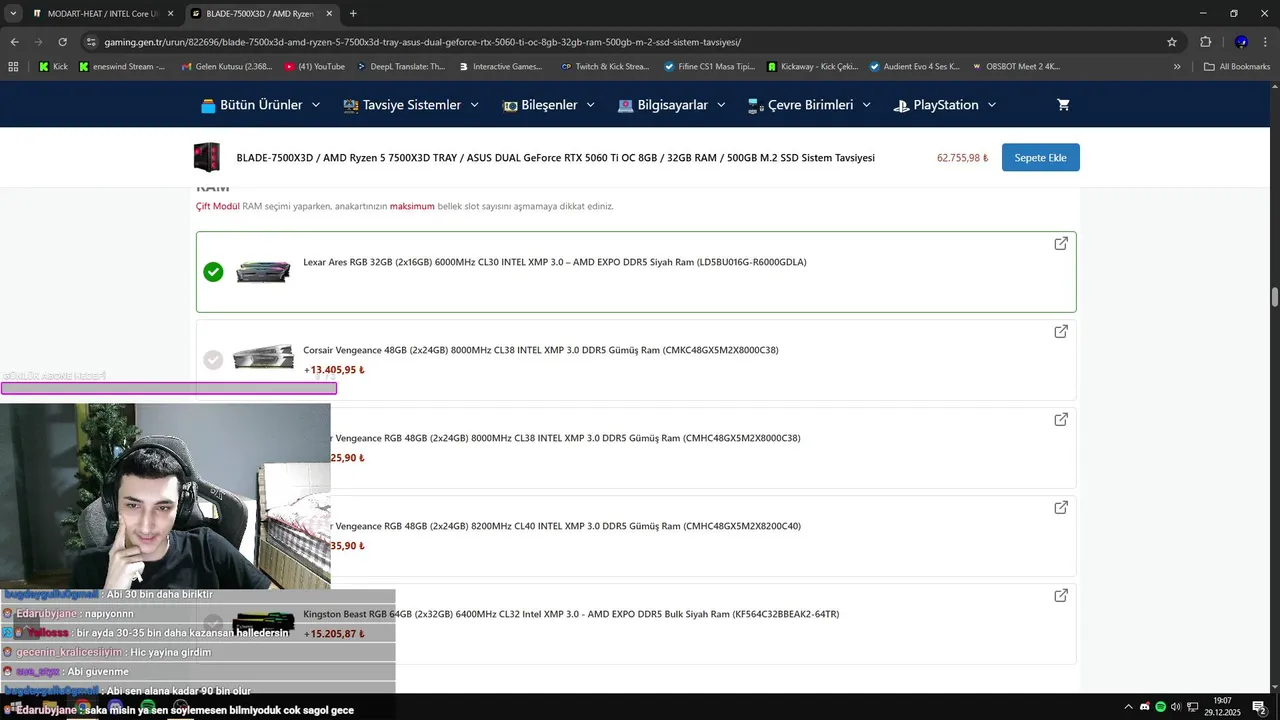Expand PlayStation menu
The image size is (1280, 720).
(945, 105)
